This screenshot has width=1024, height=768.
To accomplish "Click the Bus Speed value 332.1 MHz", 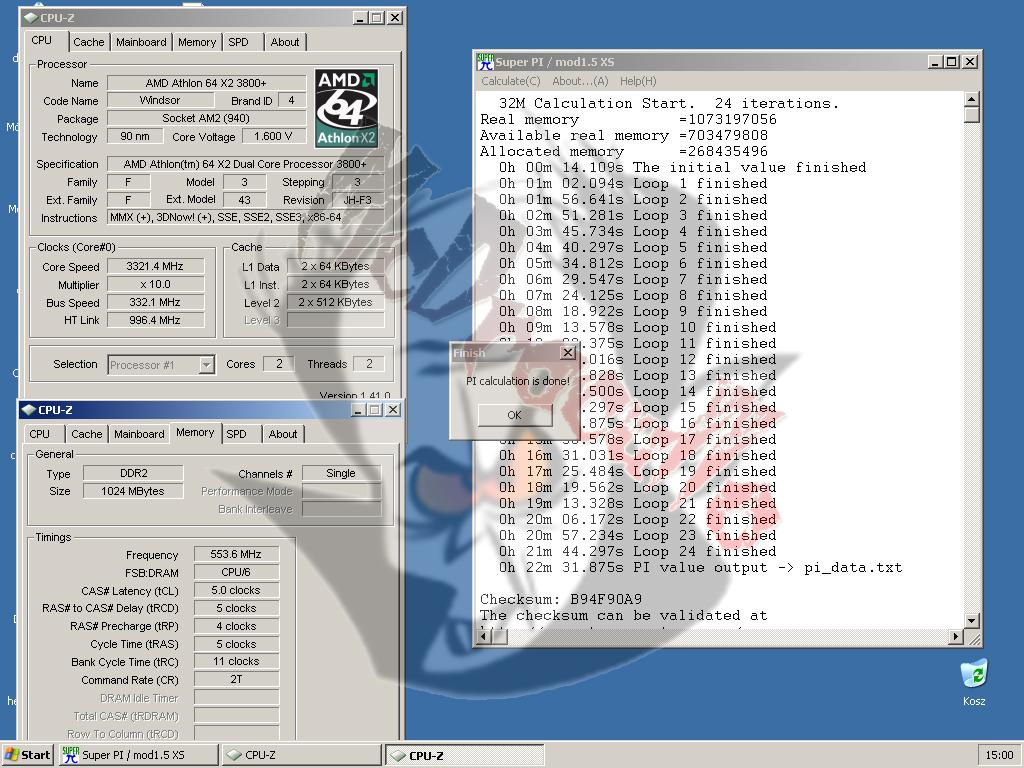I will point(155,302).
